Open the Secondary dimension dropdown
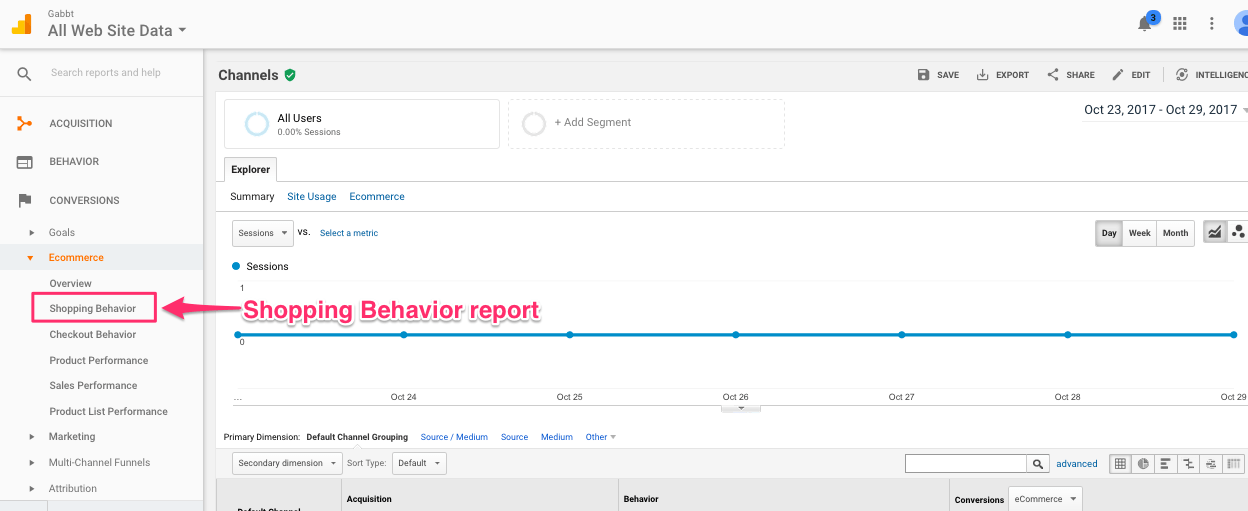 tap(287, 463)
